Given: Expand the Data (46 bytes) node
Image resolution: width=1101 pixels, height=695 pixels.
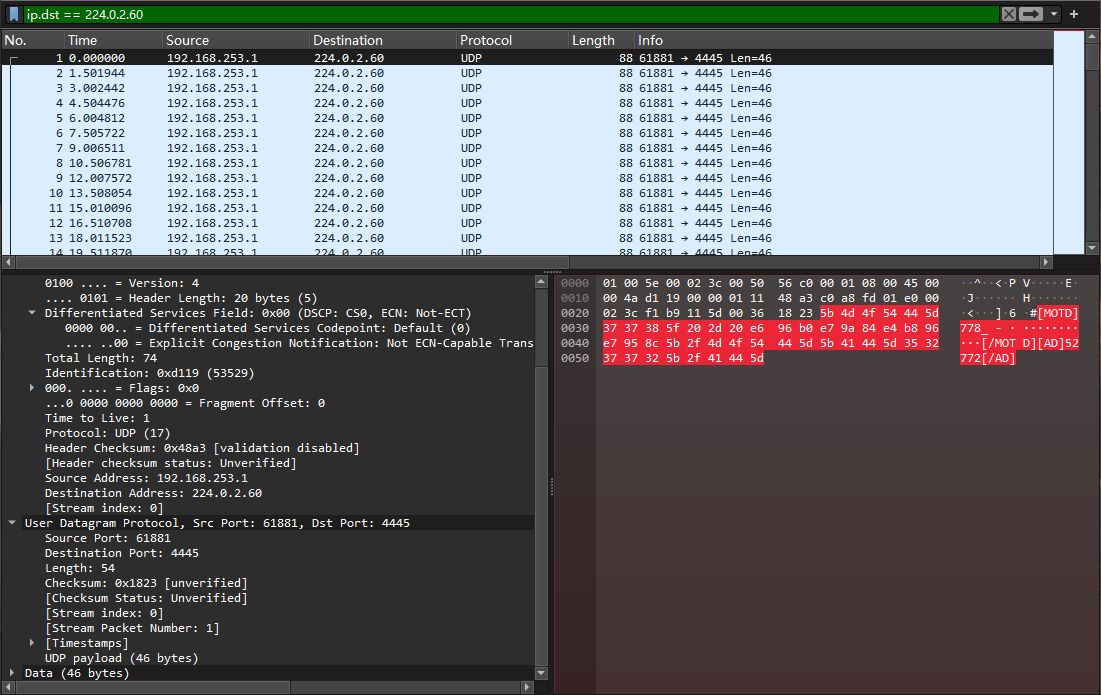Looking at the screenshot, I should point(12,673).
